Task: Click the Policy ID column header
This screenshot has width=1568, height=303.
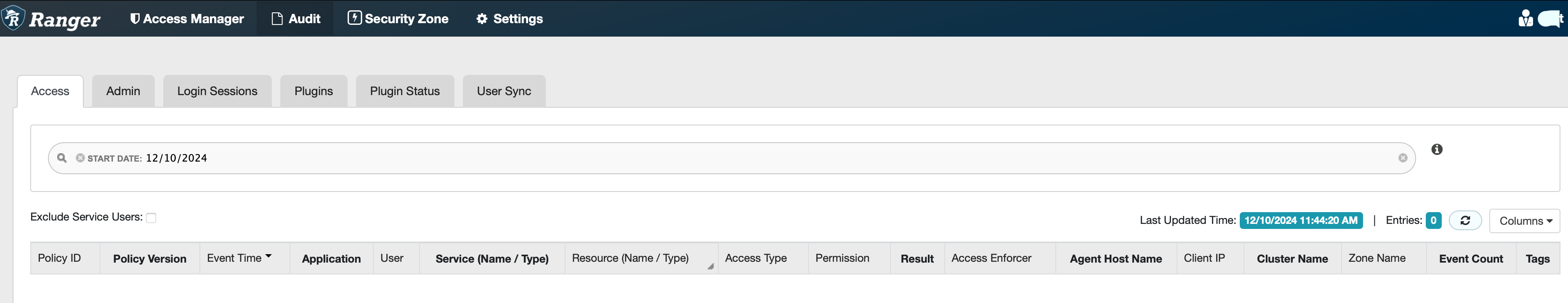Action: click(x=59, y=258)
